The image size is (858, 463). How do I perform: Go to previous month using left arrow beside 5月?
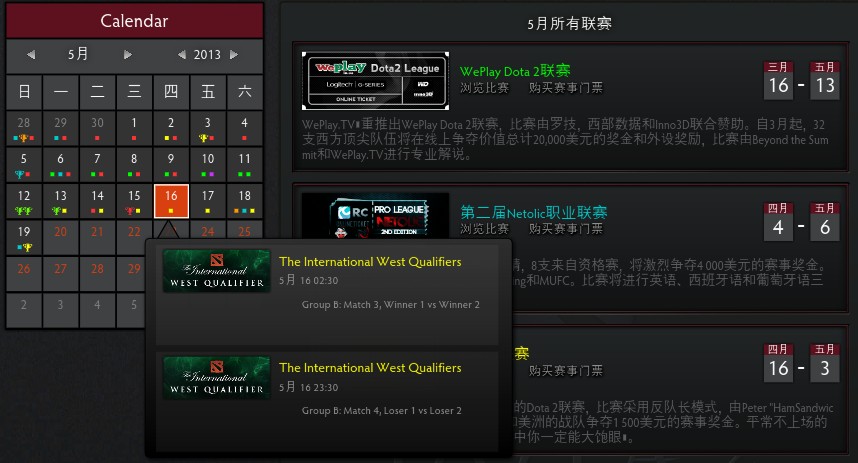pos(31,55)
